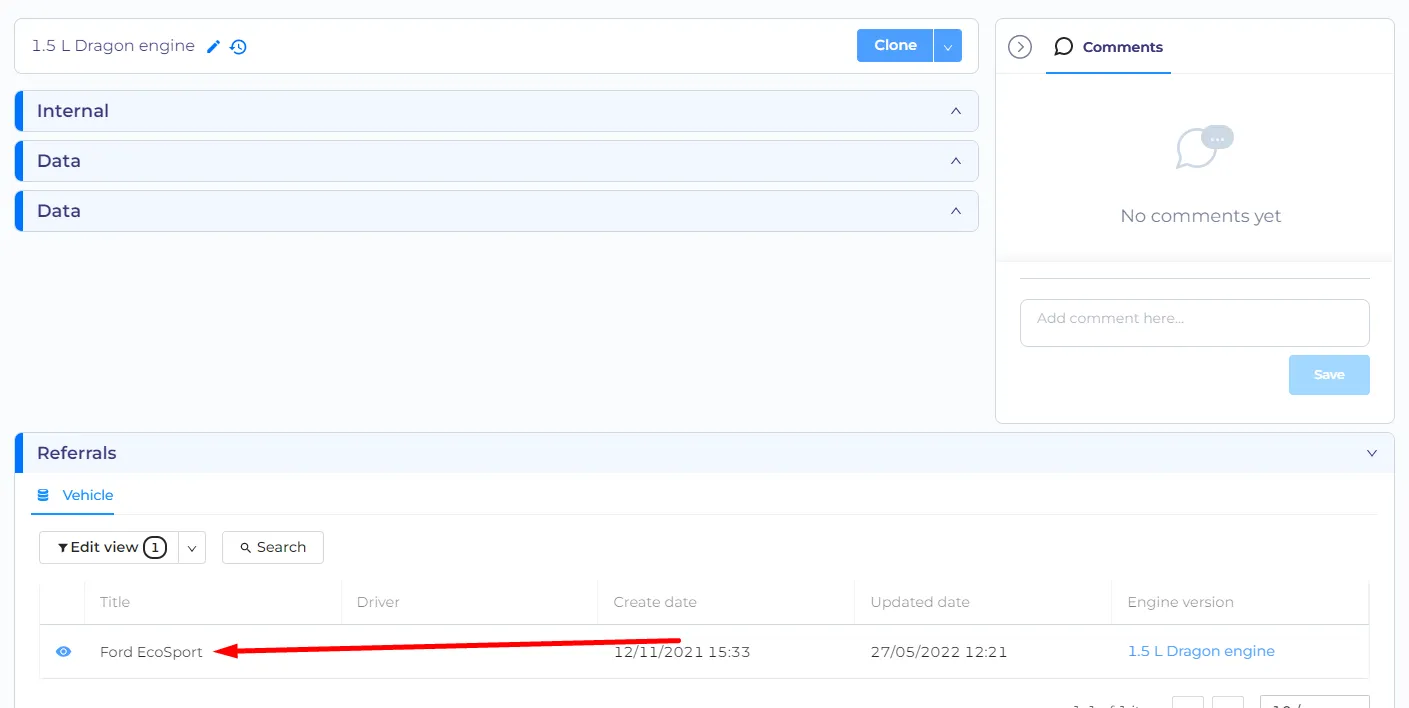
Task: Open the Clone dropdown arrow
Action: point(947,46)
